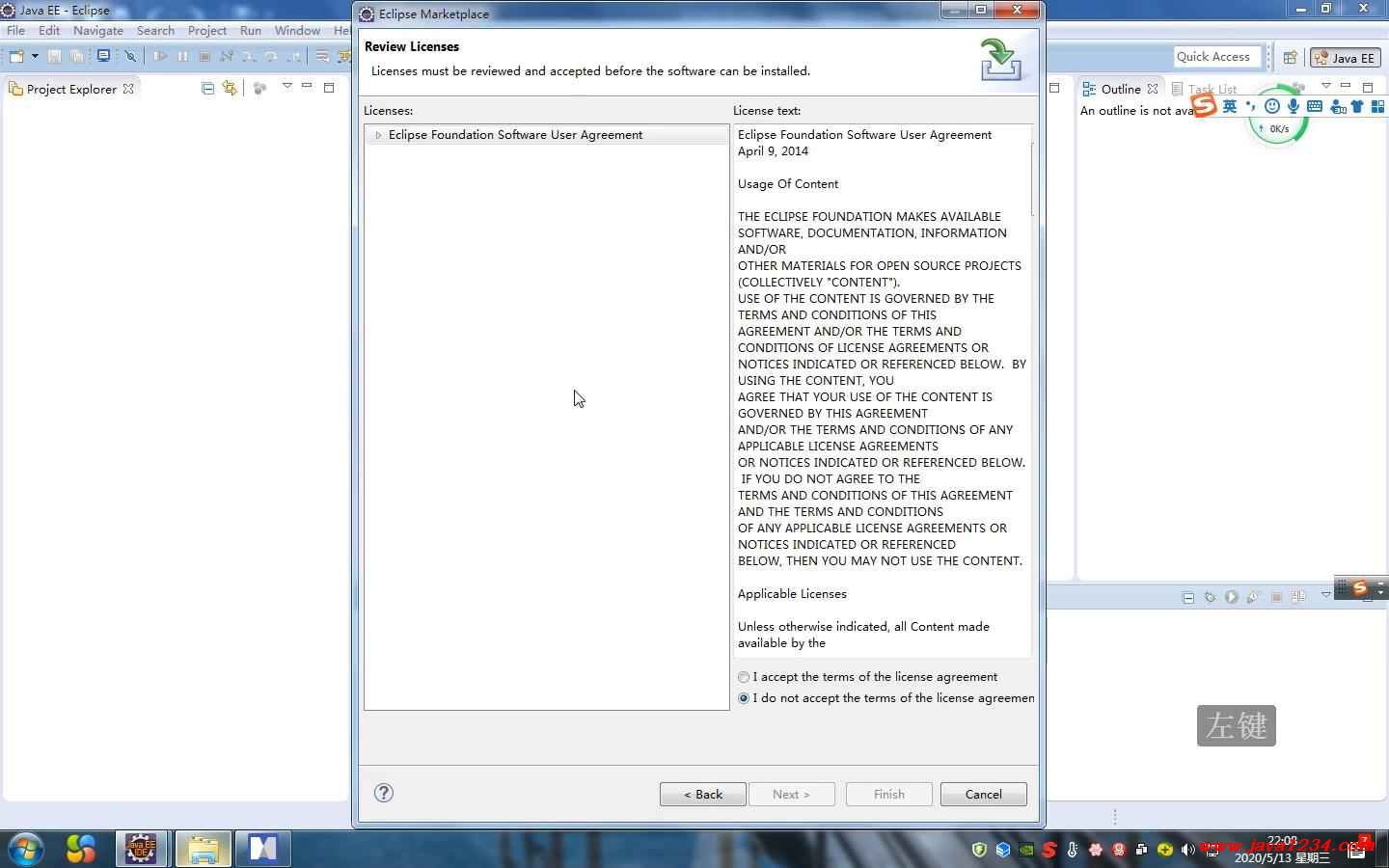Click the Resume debug toolbar icon
Screen dimensions: 1389x868
pyautogui.click(x=160, y=56)
